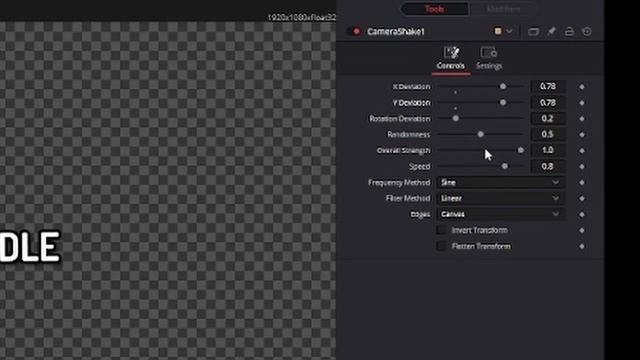Click the Rotation Deviation label
This screenshot has height=360, width=640.
400,118
